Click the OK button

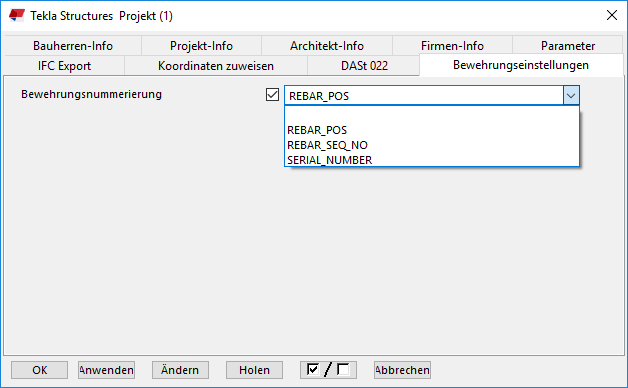click(x=39, y=370)
